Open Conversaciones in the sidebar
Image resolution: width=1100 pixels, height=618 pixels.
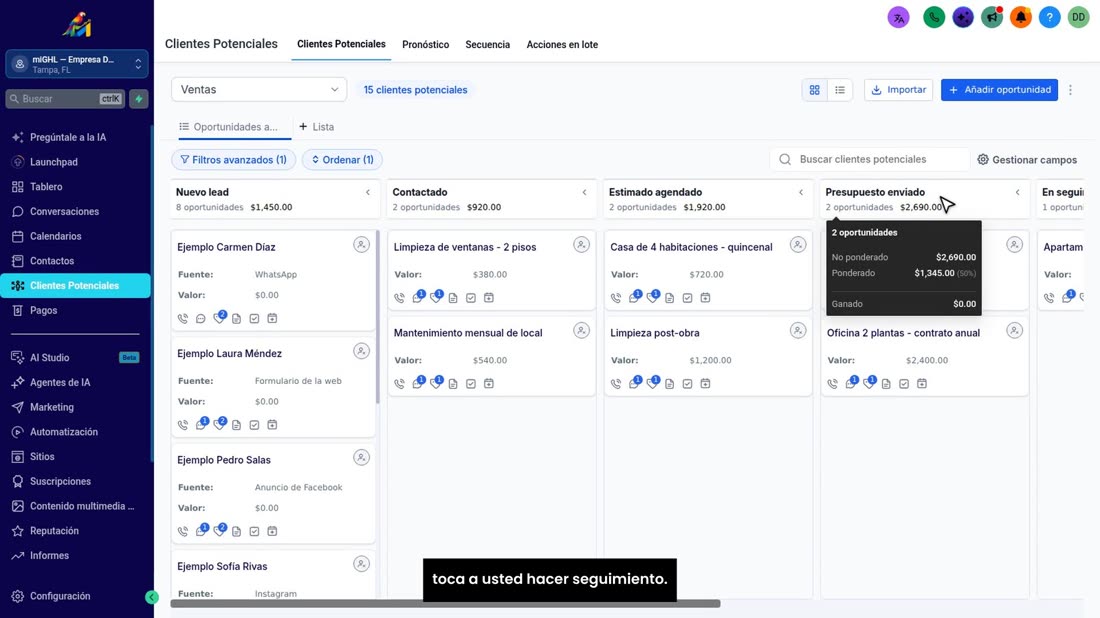pyautogui.click(x=65, y=212)
